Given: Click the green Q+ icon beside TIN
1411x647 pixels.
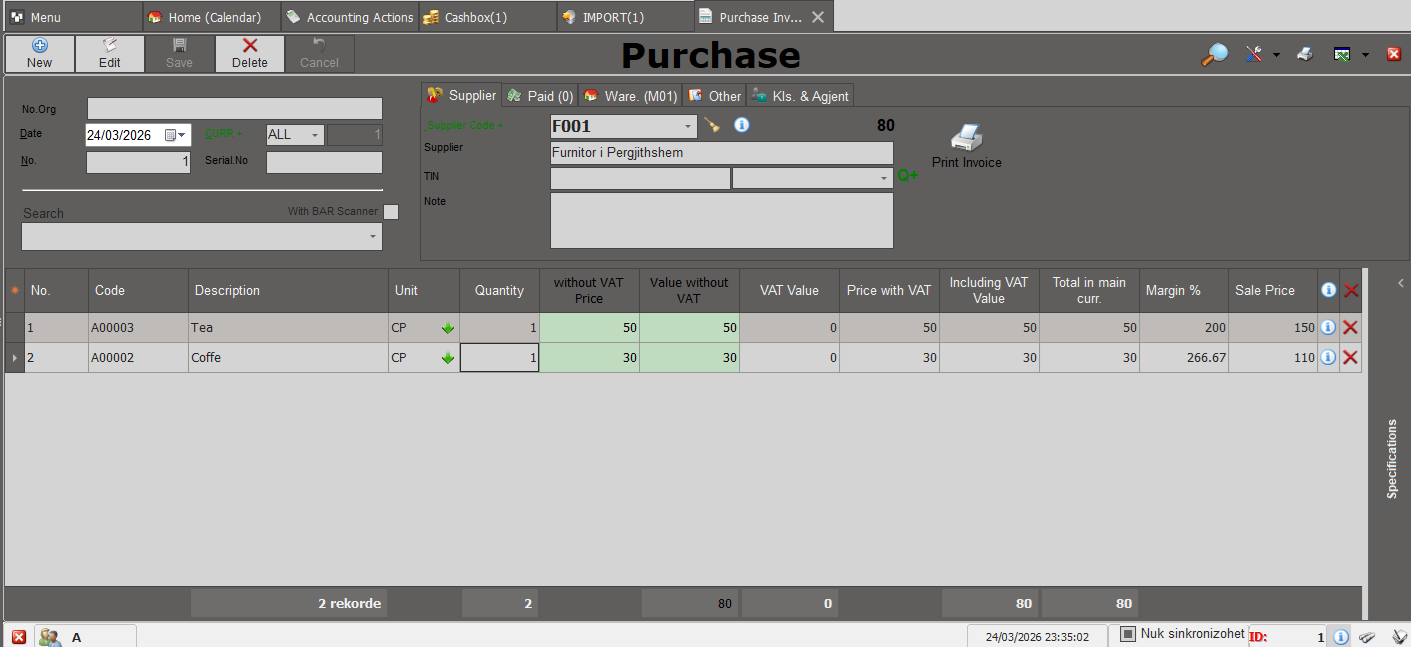Looking at the screenshot, I should point(907,176).
